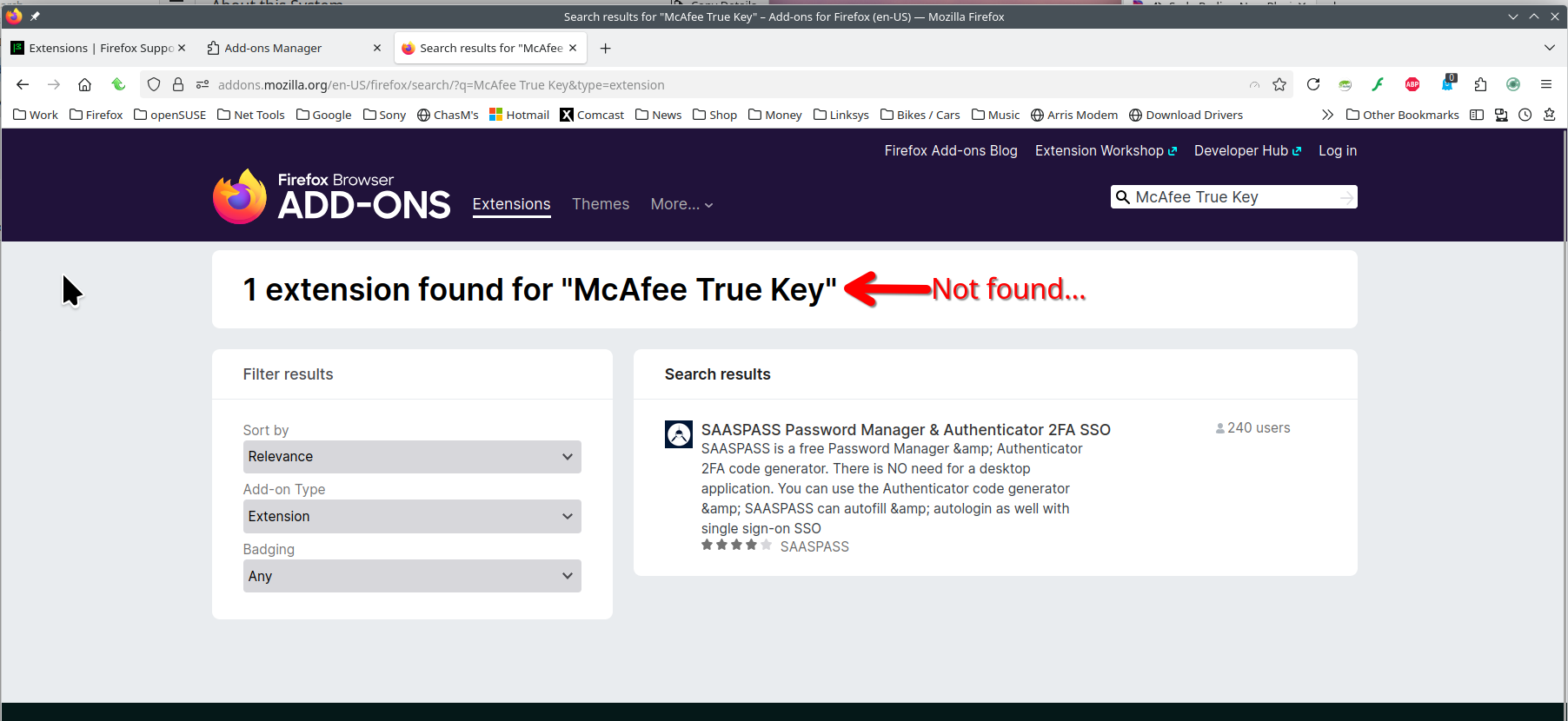The height and width of the screenshot is (721, 1568).
Task: Open the Add-on Type Extension dropdown
Action: pyautogui.click(x=412, y=517)
